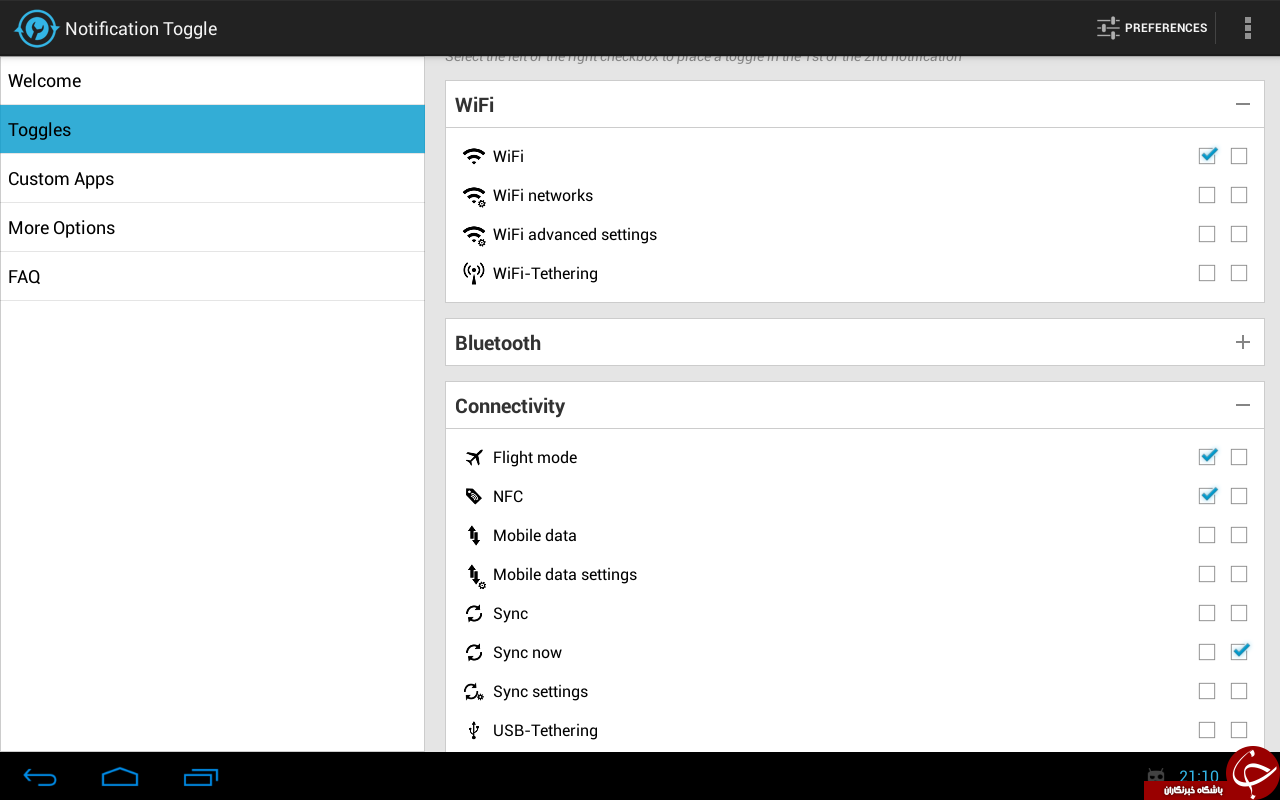
Task: Uncheck Sync now second notification checkbox
Action: click(x=1239, y=651)
